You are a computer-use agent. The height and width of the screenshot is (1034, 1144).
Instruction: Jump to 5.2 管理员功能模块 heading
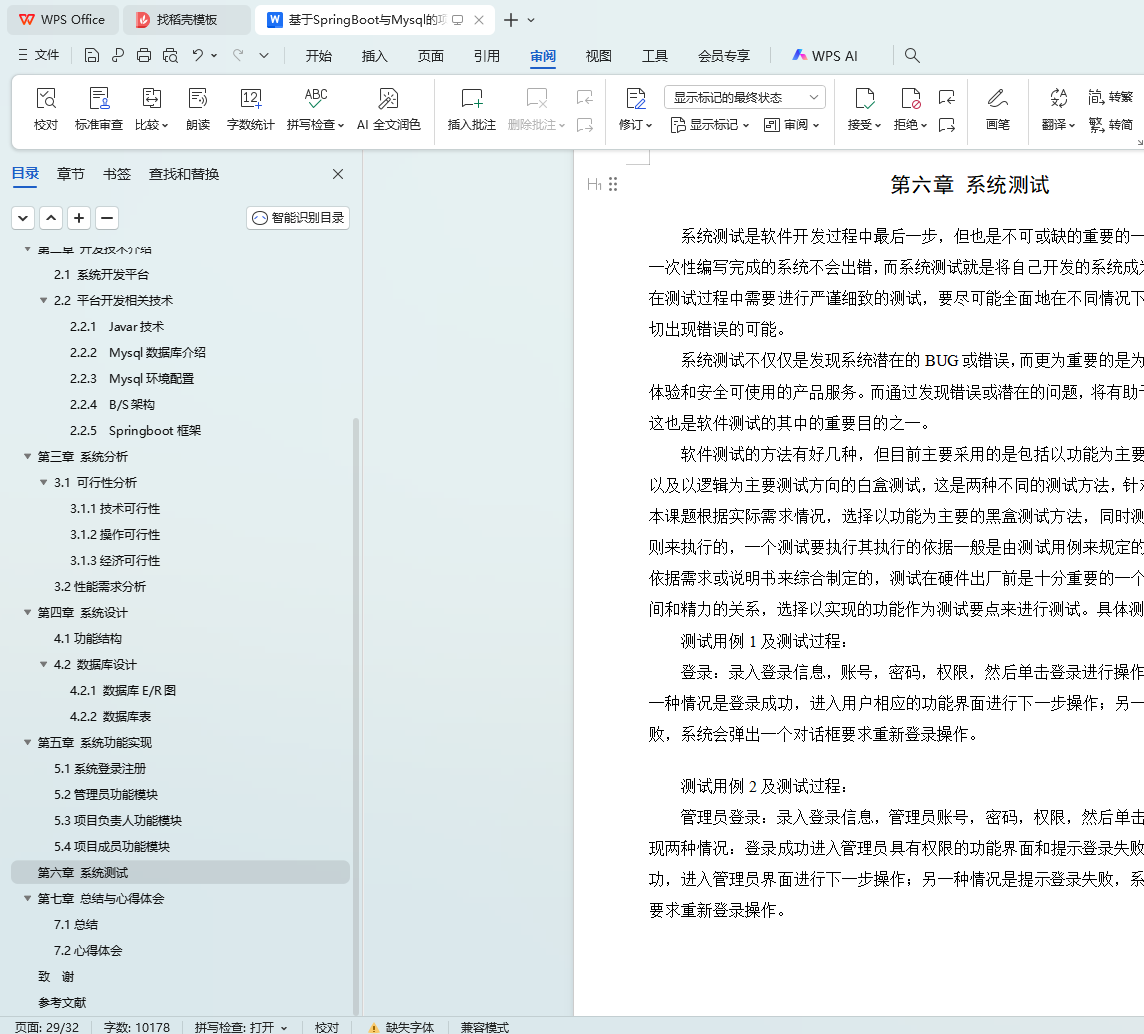point(106,794)
